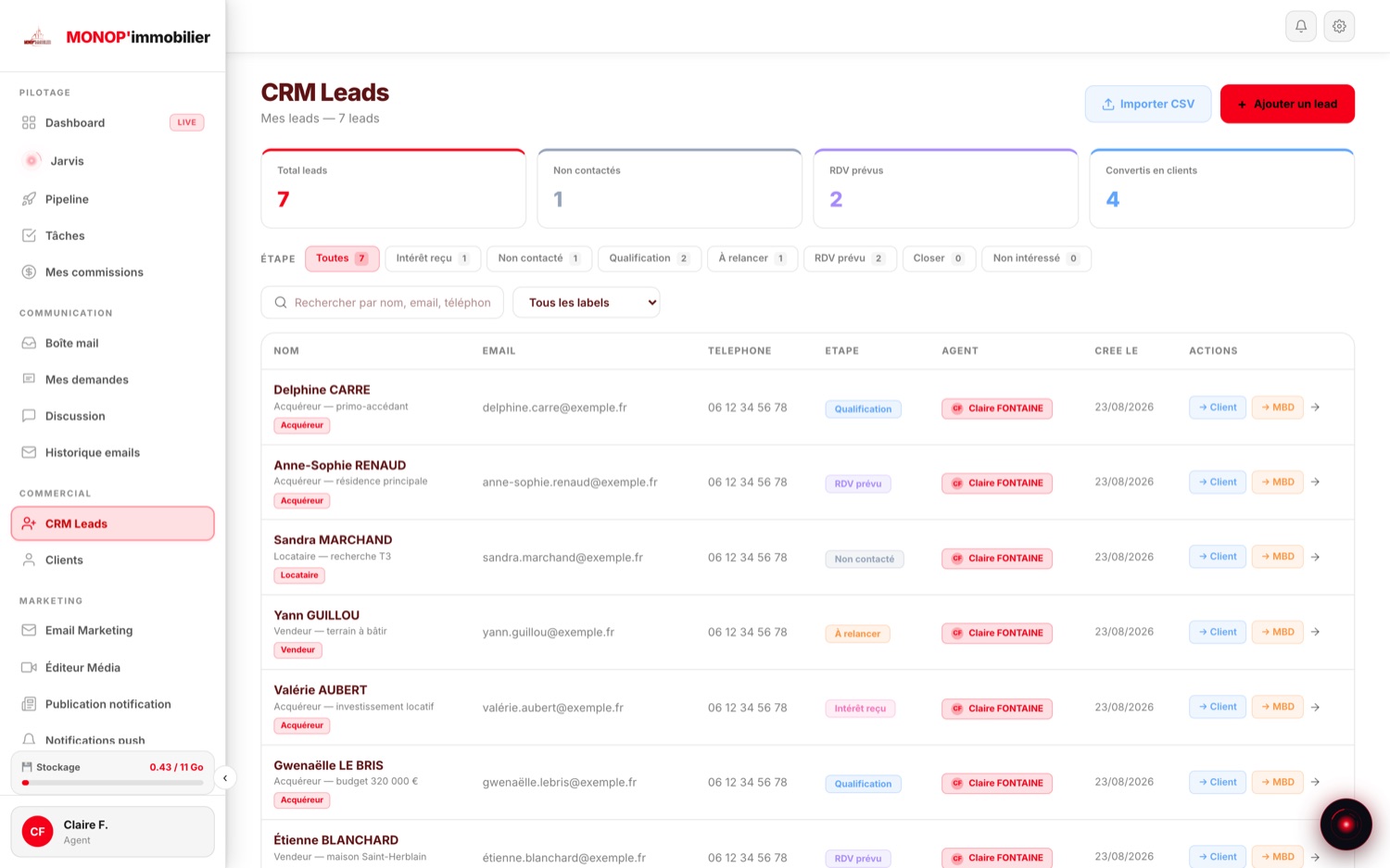Image resolution: width=1390 pixels, height=868 pixels.
Task: Filter leads by Qualification stage
Action: click(650, 258)
